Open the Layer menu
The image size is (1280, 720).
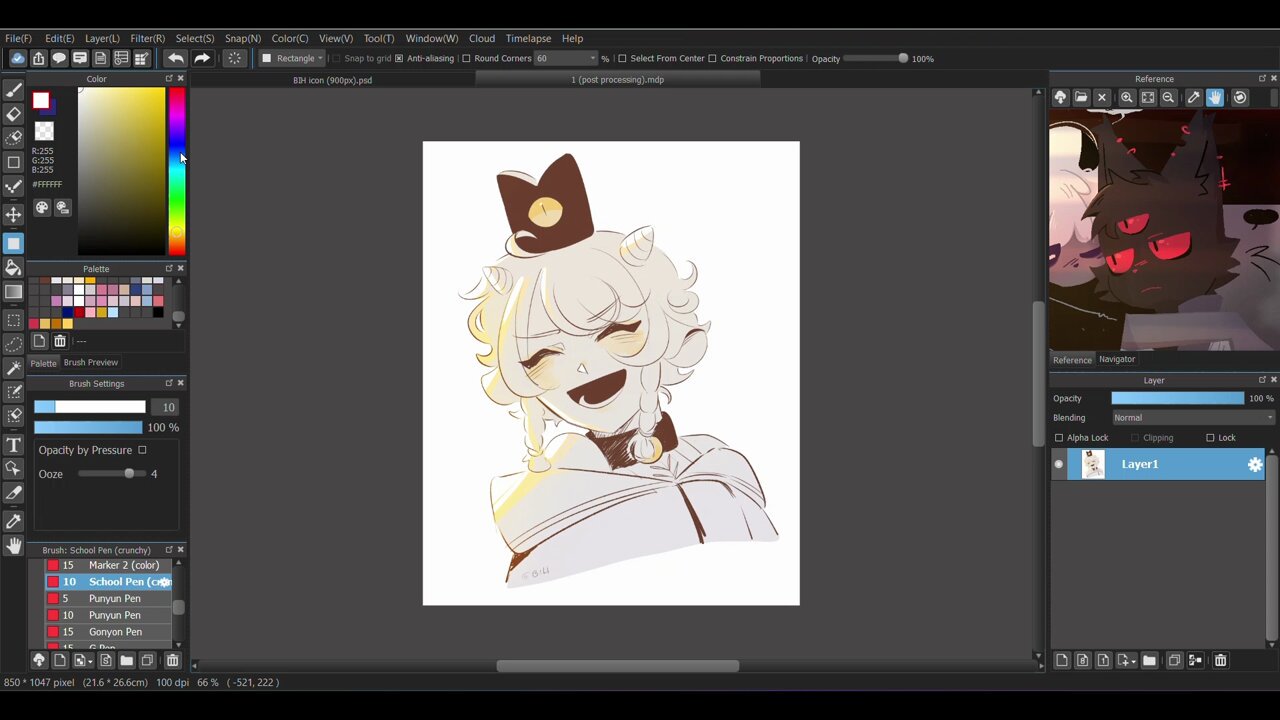coord(102,38)
